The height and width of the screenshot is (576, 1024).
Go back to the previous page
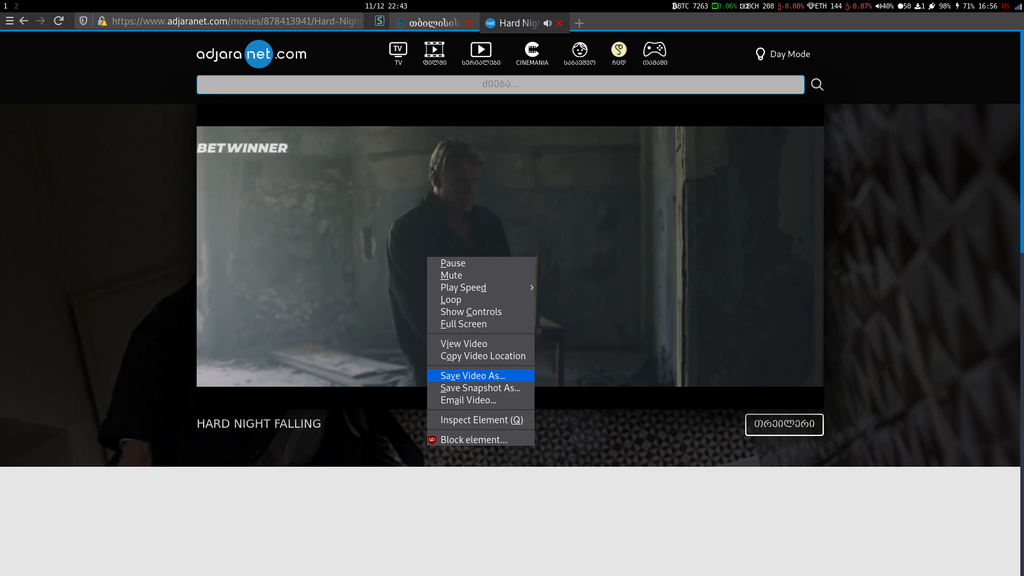(x=24, y=21)
